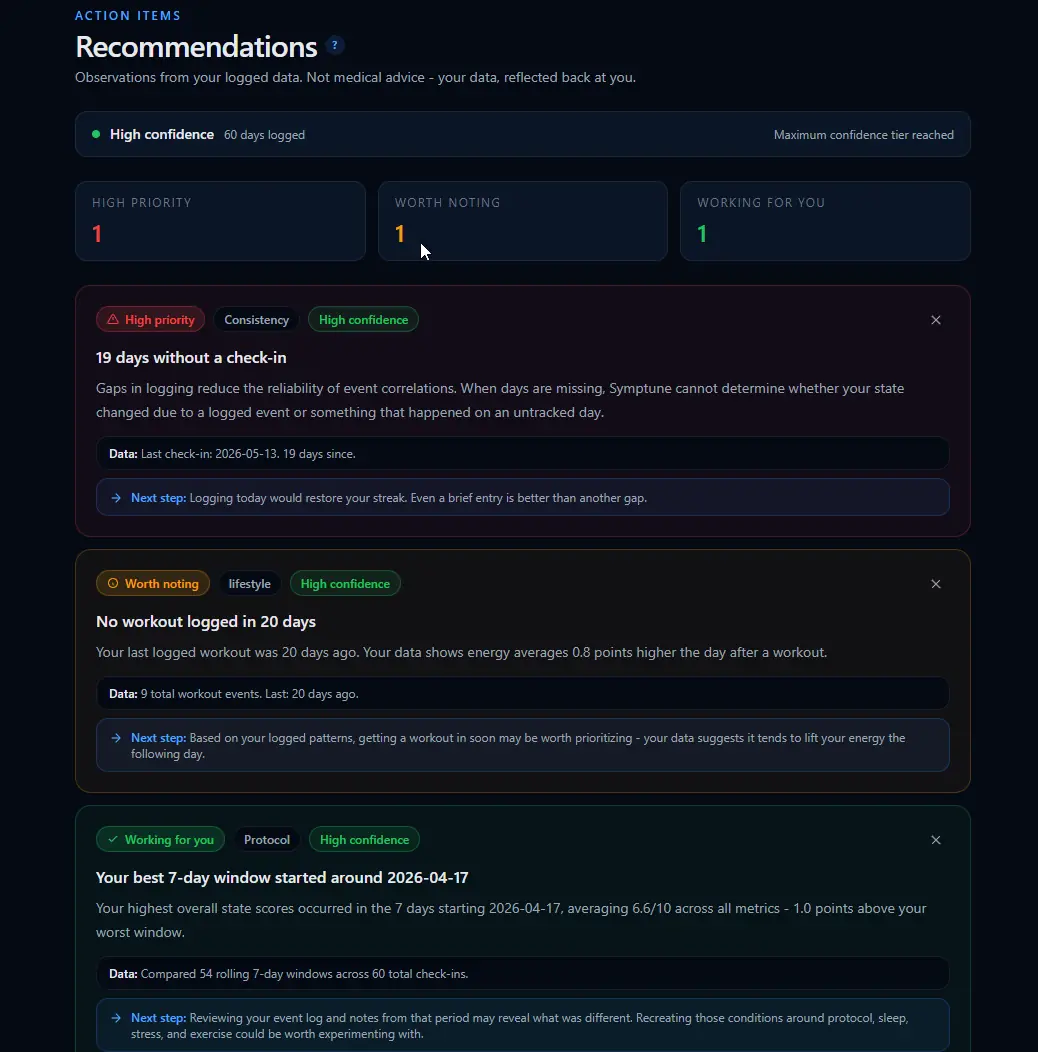Click arrow icon beside Reviewing event log step

pyautogui.click(x=116, y=1018)
